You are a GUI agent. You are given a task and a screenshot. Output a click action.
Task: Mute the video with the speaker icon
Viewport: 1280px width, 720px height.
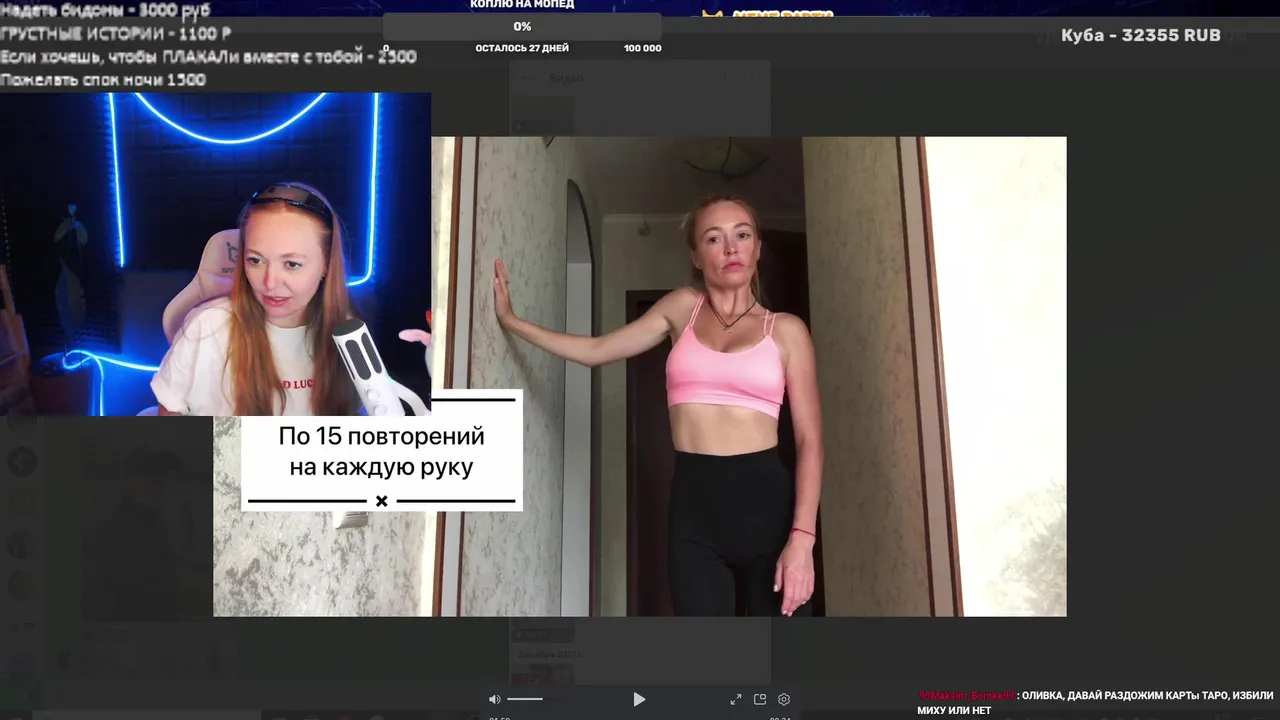coord(494,699)
